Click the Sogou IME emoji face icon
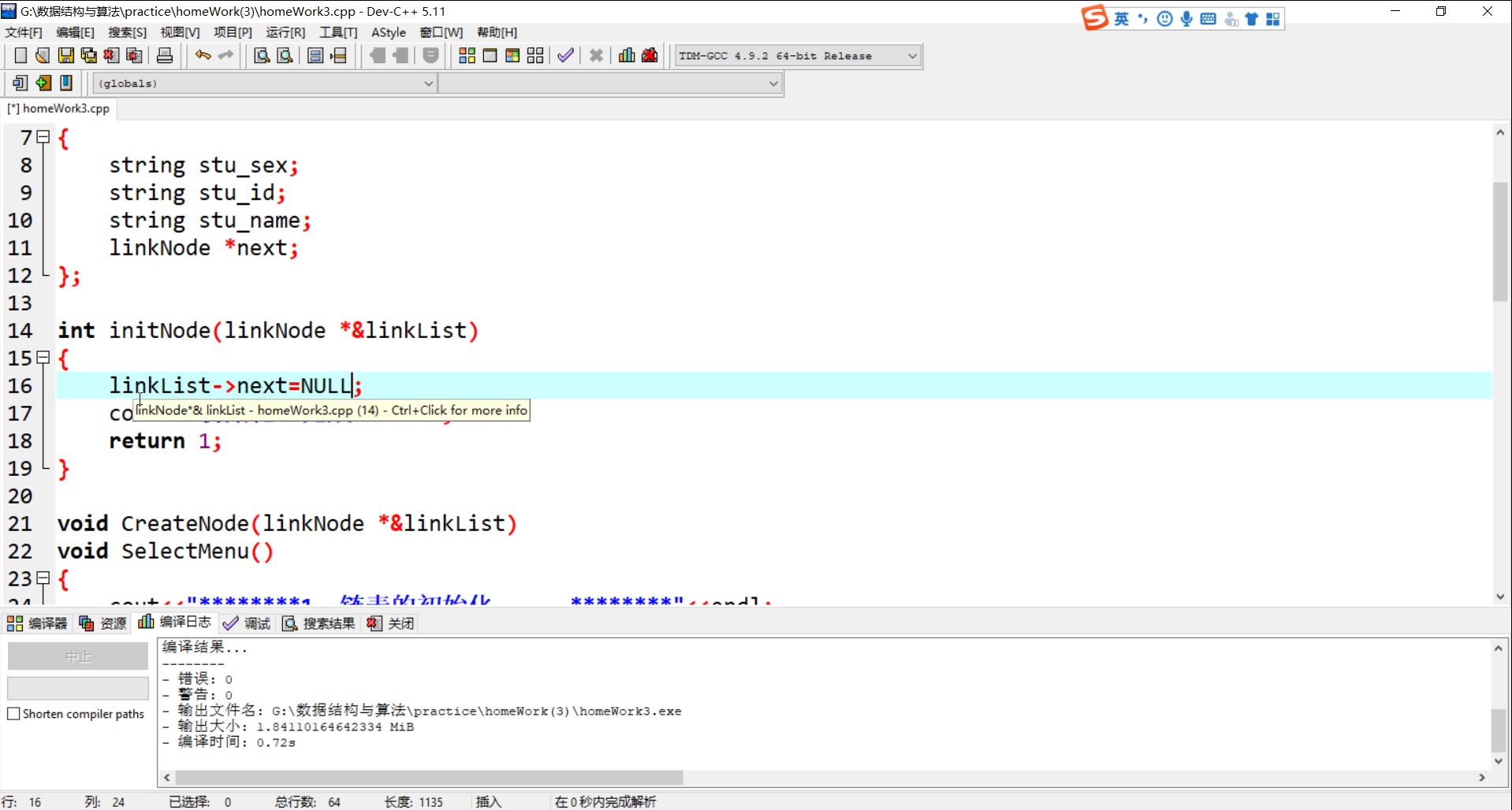The height and width of the screenshot is (810, 1512). tap(1164, 19)
